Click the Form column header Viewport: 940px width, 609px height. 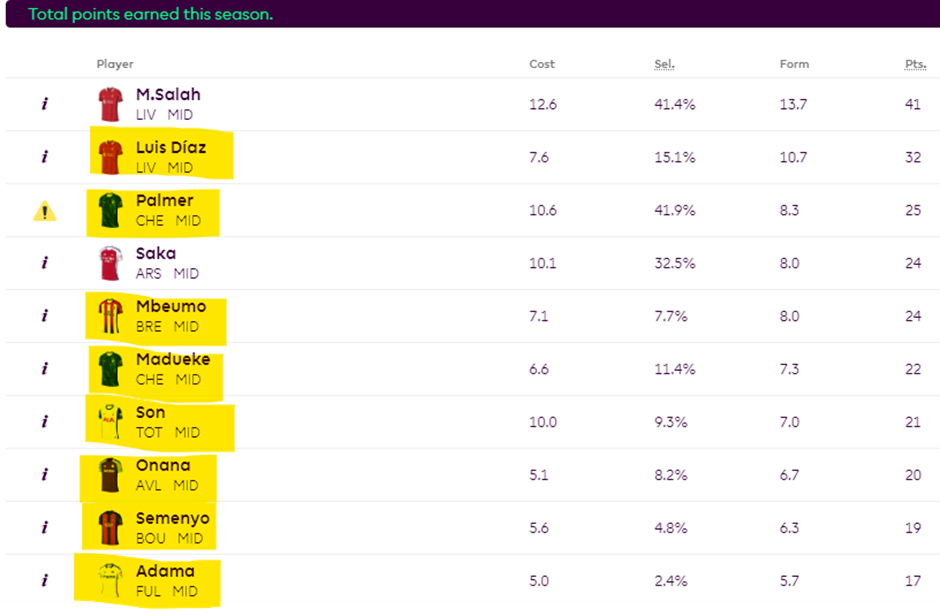pyautogui.click(x=794, y=64)
